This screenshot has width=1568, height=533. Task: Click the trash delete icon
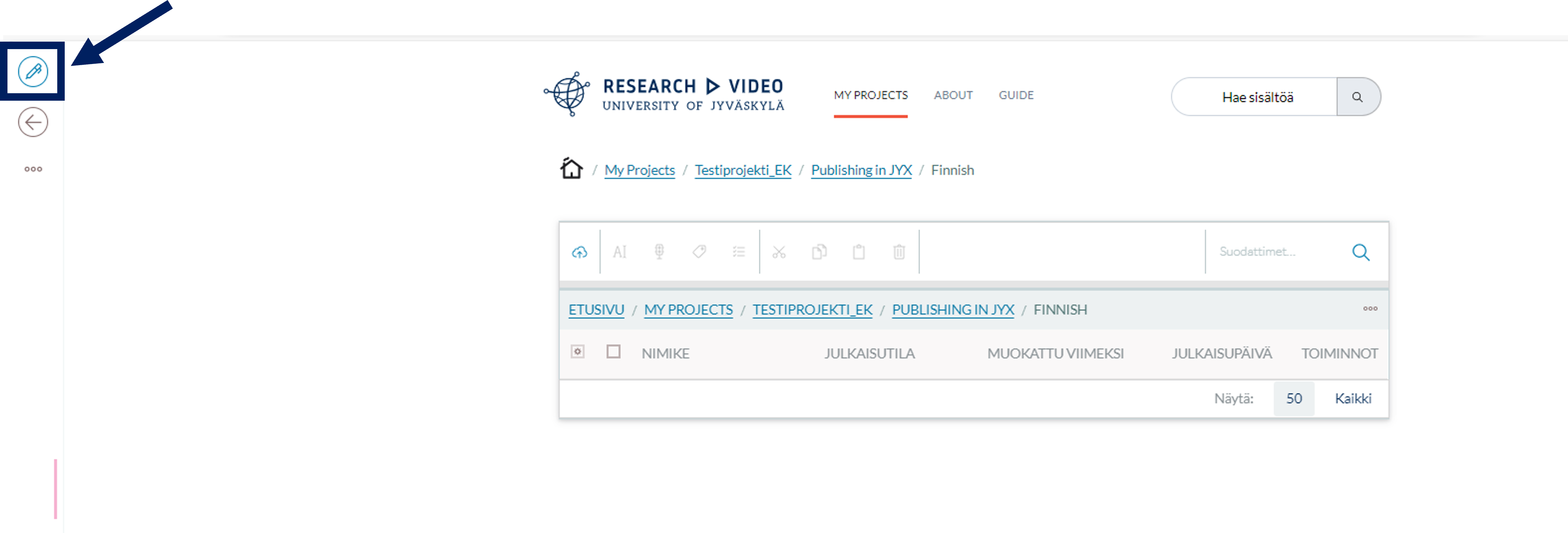[x=899, y=252]
